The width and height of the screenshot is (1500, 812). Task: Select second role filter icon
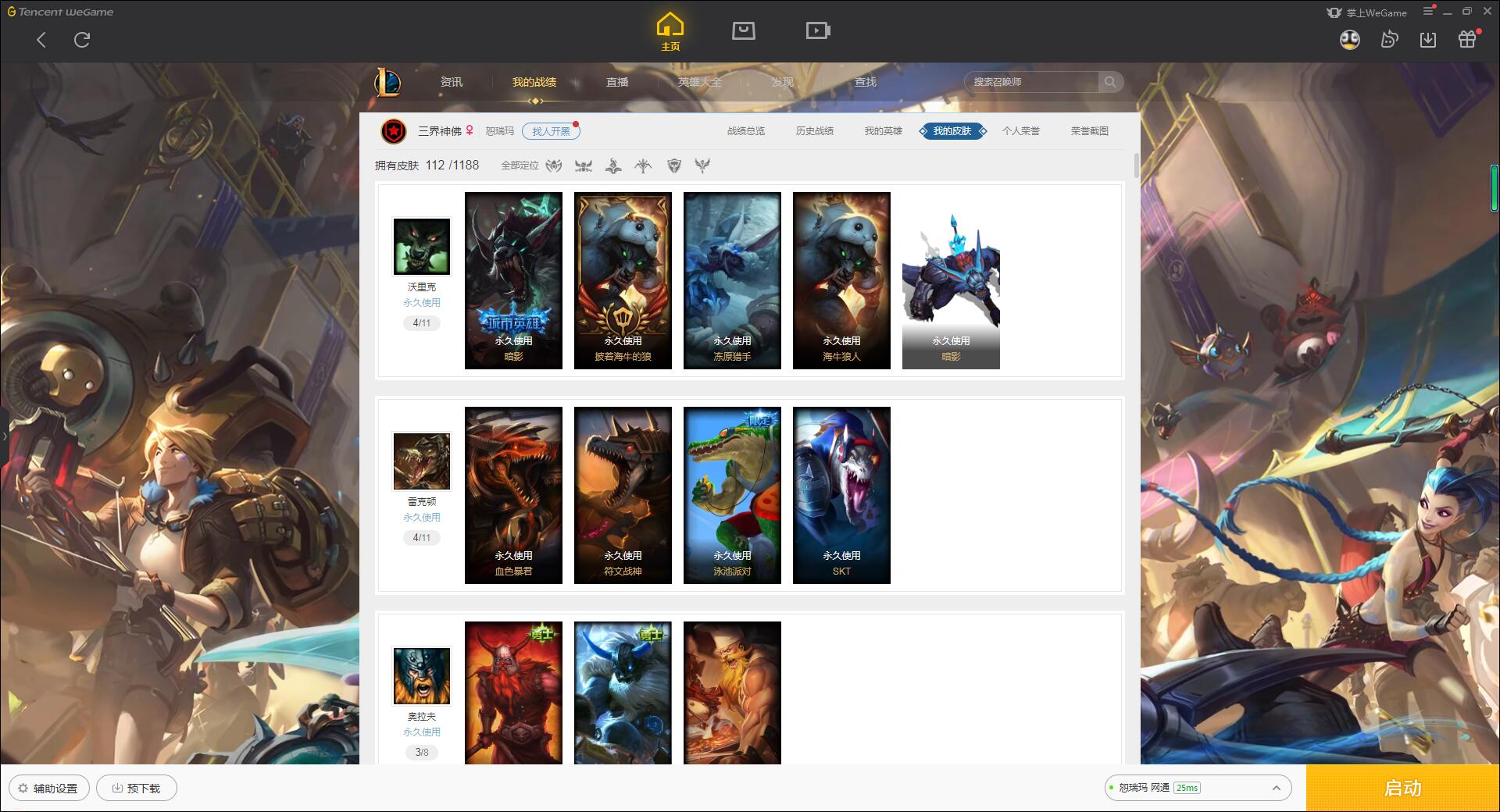tap(584, 166)
